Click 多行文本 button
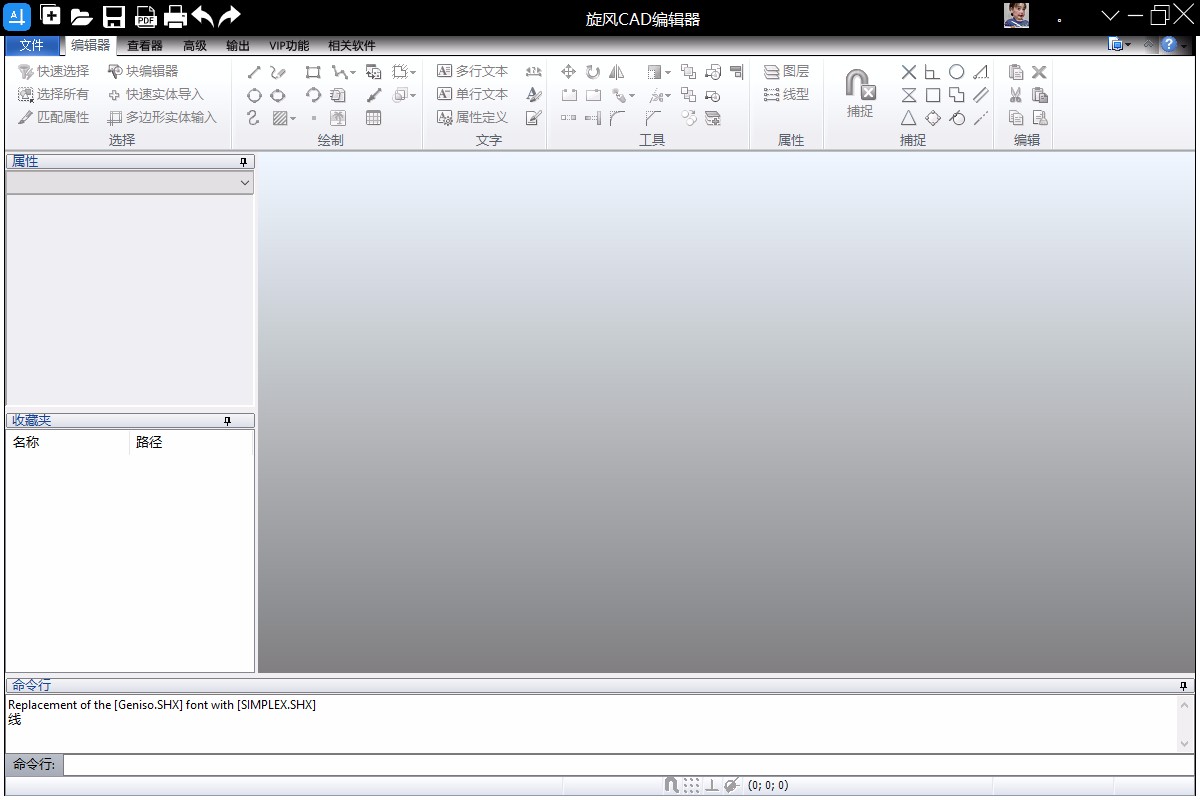The height and width of the screenshot is (800, 1200). pos(473,72)
